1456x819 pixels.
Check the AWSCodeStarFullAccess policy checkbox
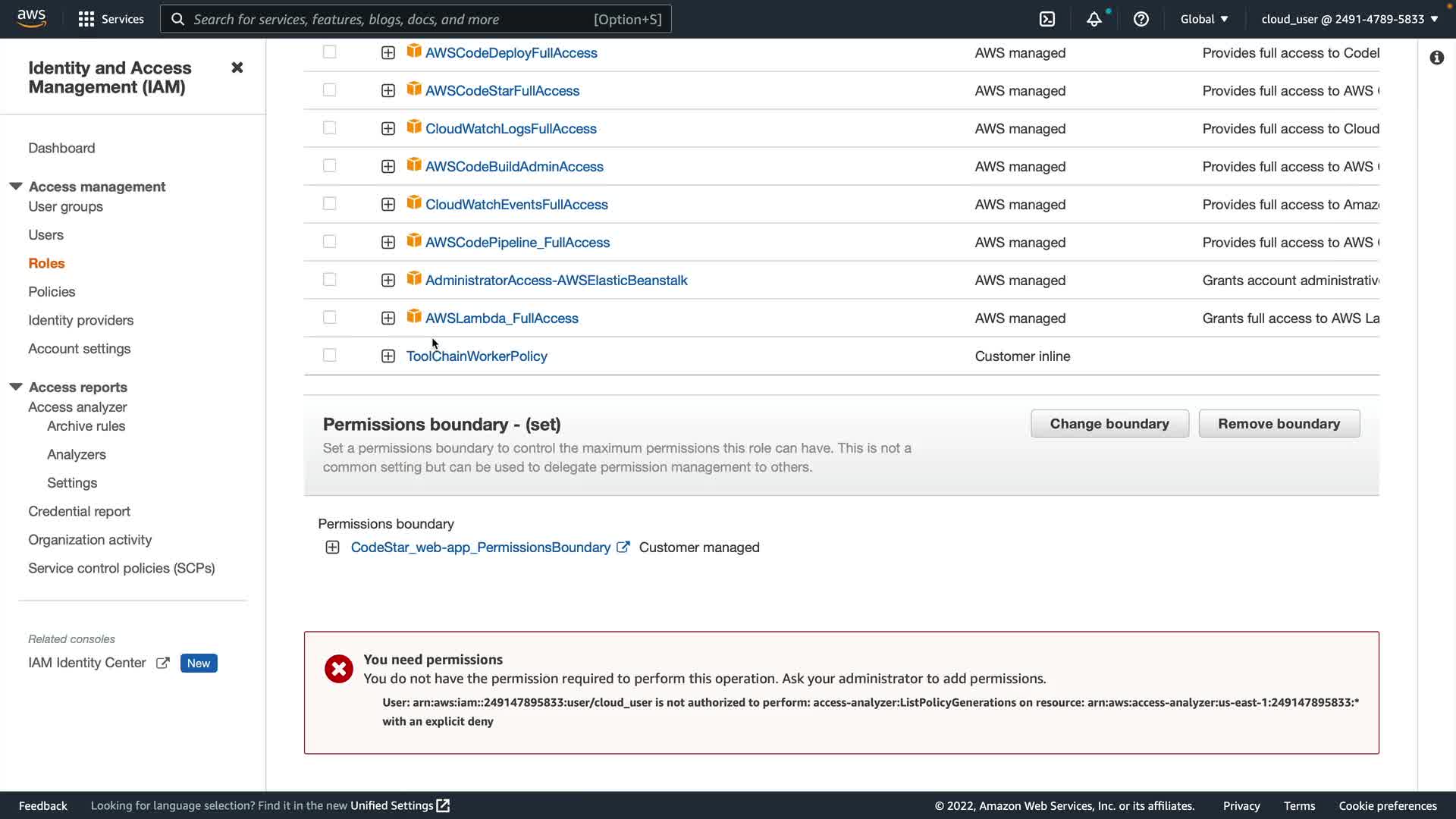(x=329, y=90)
